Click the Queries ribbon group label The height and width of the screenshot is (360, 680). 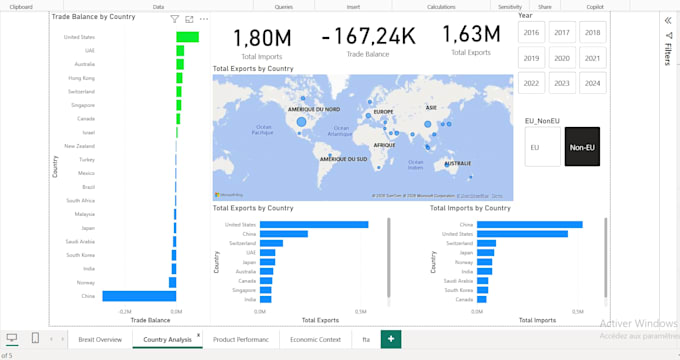(284, 7)
